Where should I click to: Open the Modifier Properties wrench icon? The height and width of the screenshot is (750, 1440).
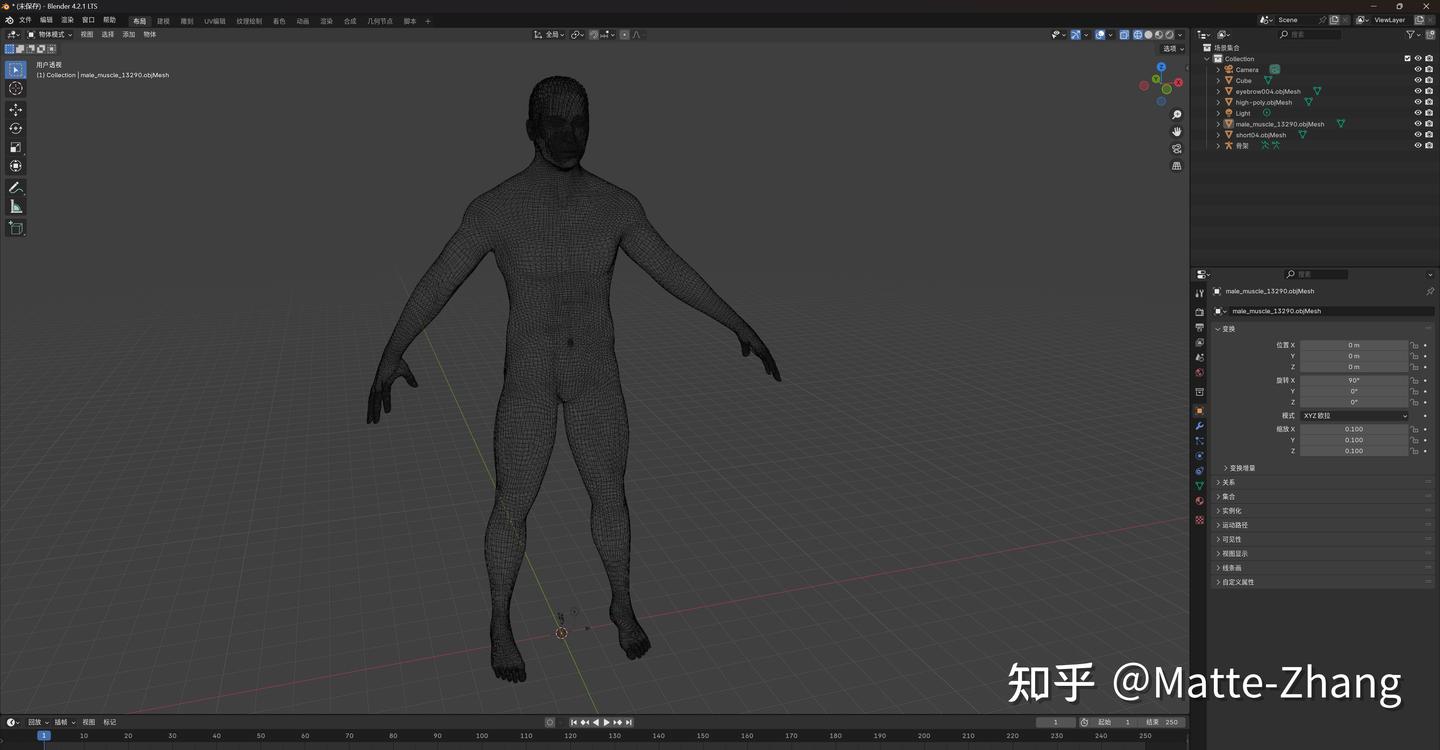coord(1199,425)
